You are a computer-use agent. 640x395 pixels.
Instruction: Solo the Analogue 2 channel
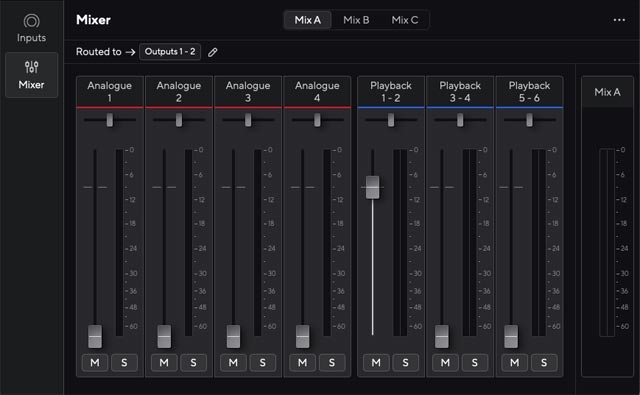tap(193, 362)
